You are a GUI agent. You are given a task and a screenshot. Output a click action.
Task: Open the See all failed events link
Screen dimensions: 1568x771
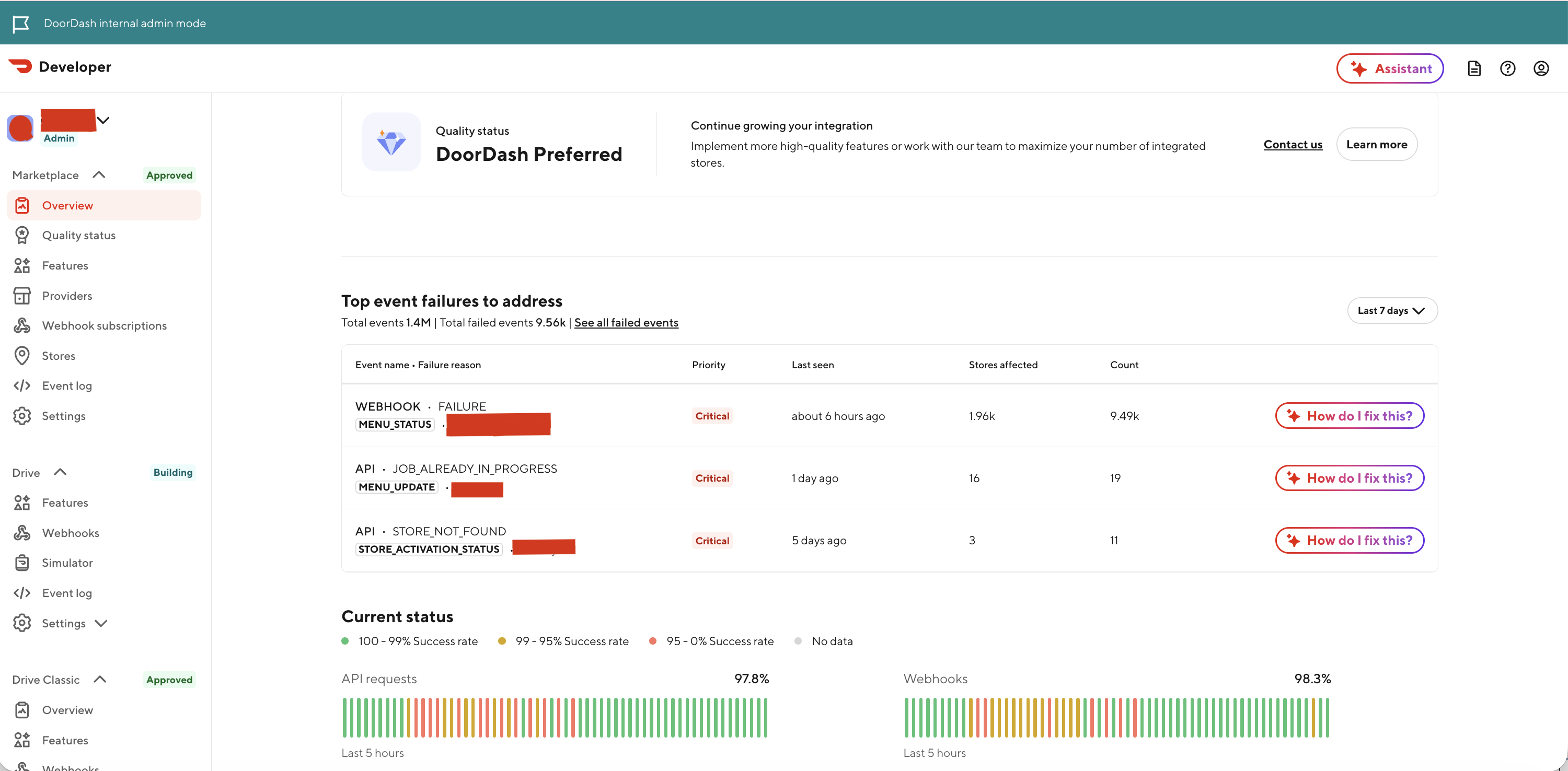tap(626, 322)
